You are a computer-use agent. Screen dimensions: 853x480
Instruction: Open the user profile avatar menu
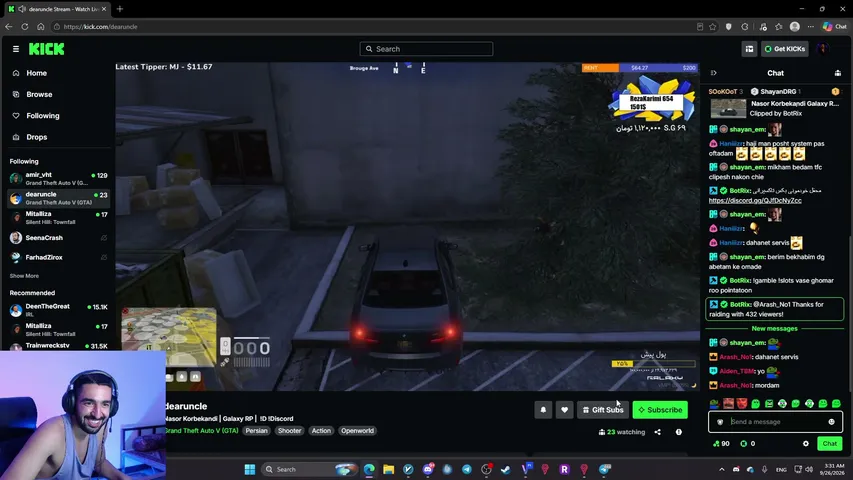(x=823, y=49)
